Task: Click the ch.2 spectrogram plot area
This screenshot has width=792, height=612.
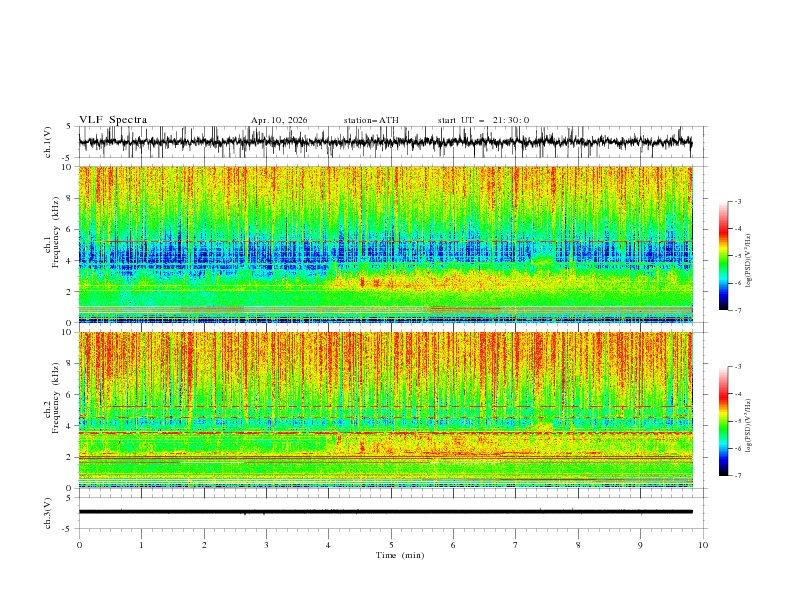Action: [385, 410]
